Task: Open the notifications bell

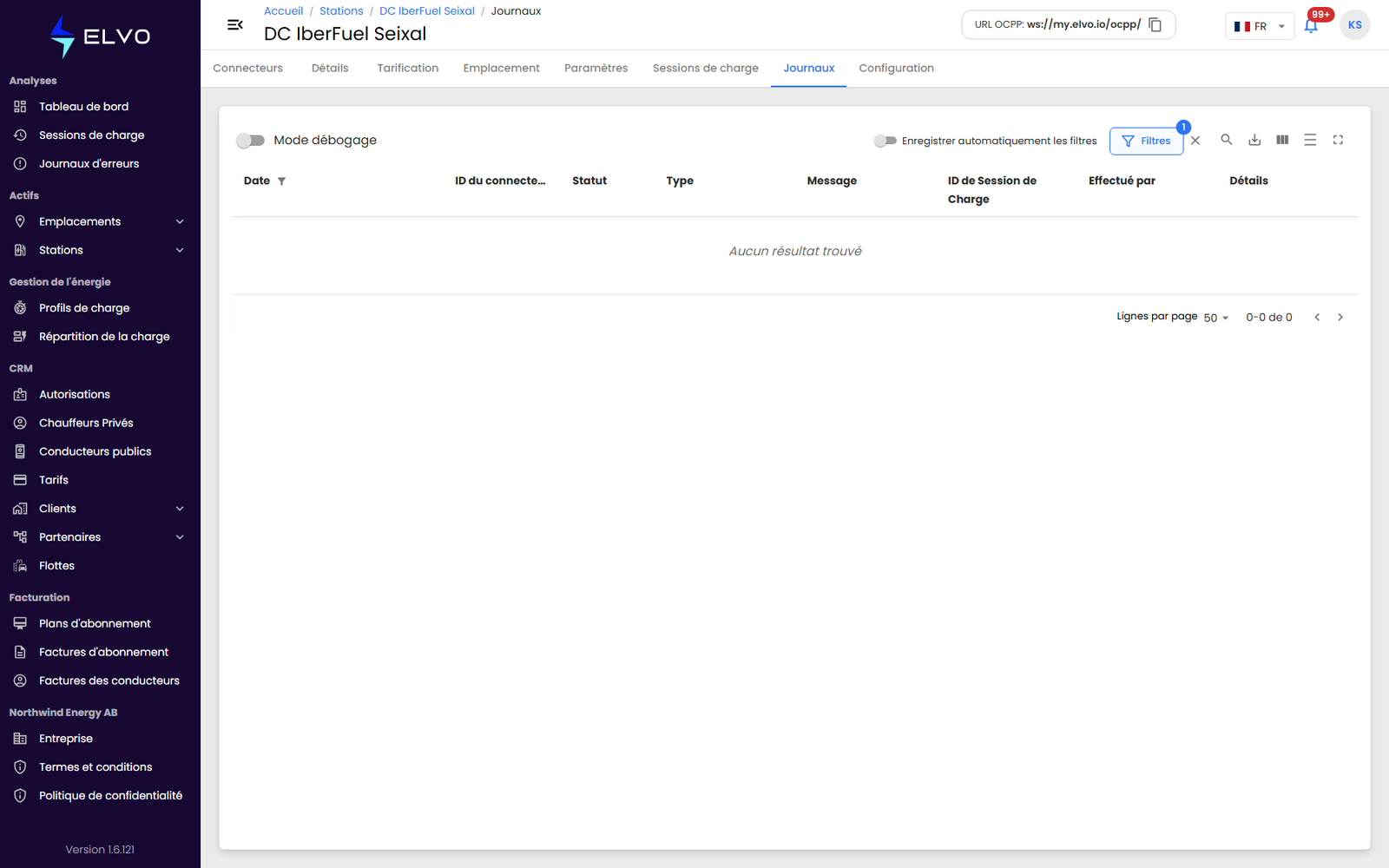Action: pyautogui.click(x=1311, y=26)
